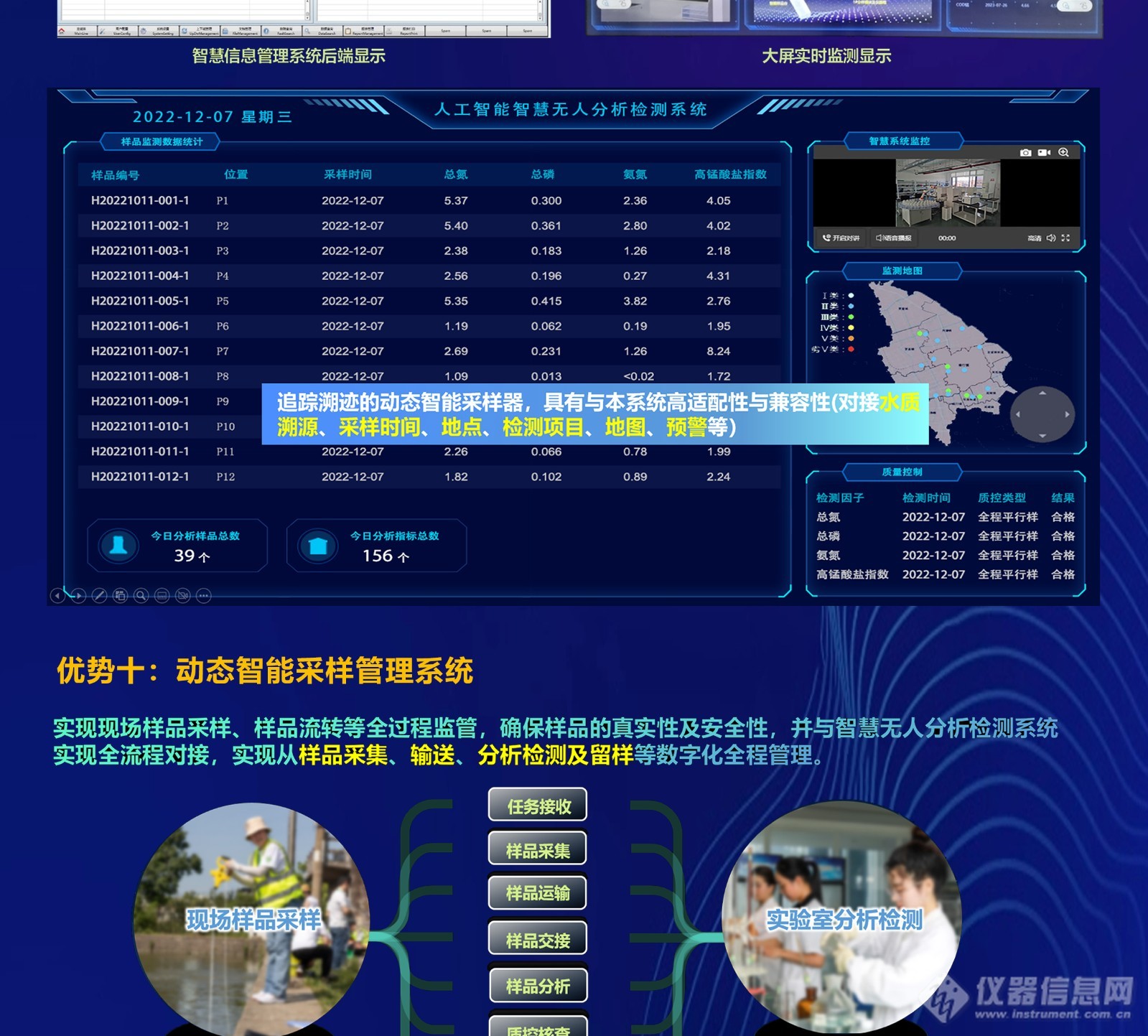
Task: Click the 高清 video quality option
Action: click(1034, 238)
